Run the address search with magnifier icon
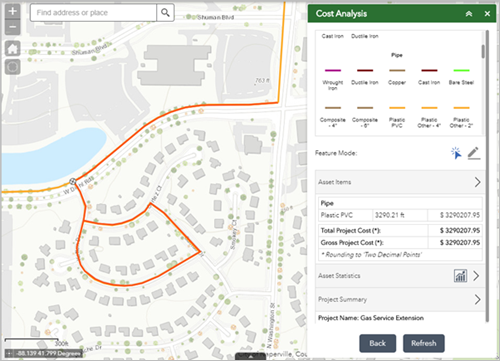Image resolution: width=500 pixels, height=361 pixels. (x=165, y=13)
